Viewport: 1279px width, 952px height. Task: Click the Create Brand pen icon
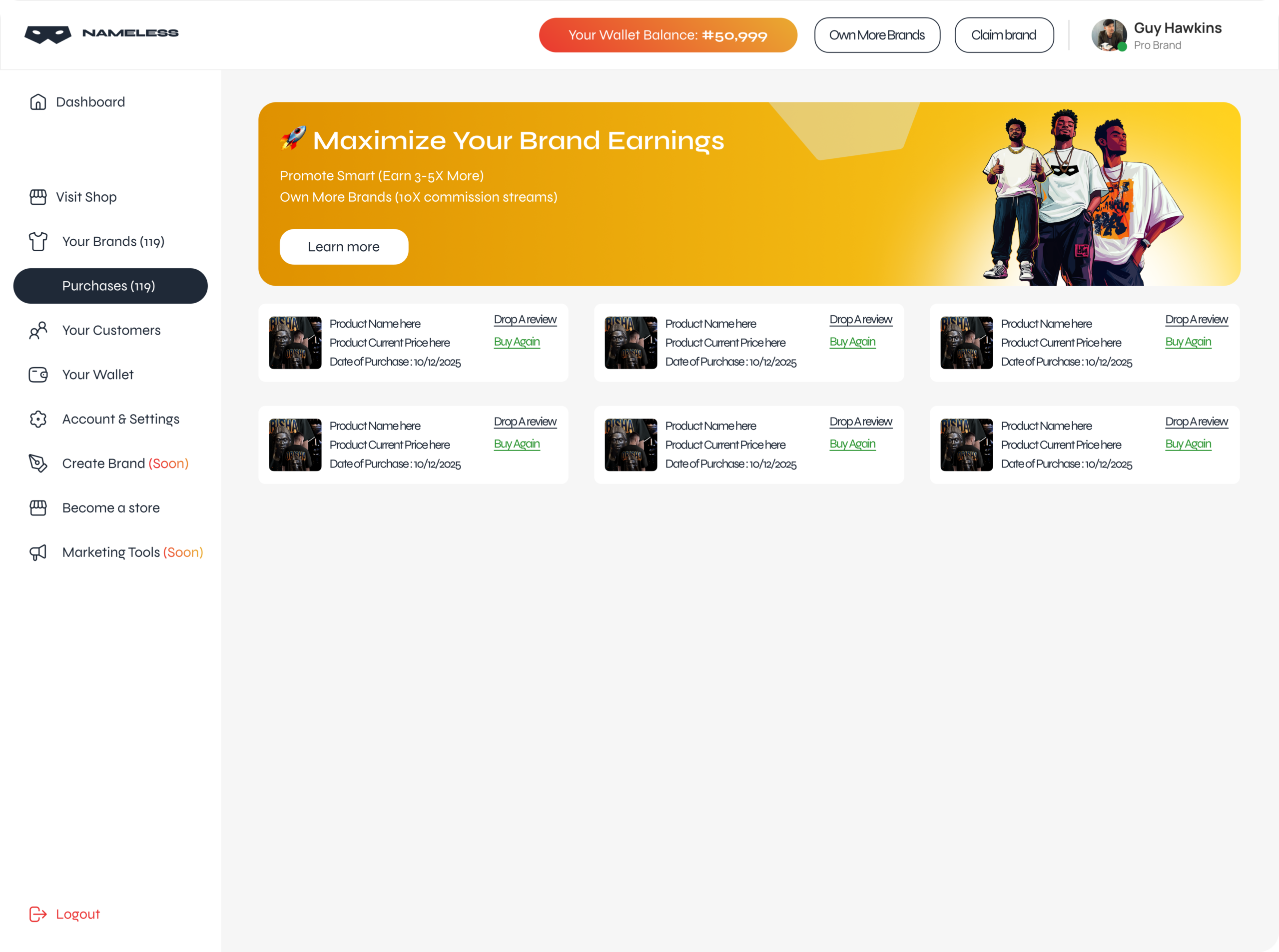coord(38,464)
